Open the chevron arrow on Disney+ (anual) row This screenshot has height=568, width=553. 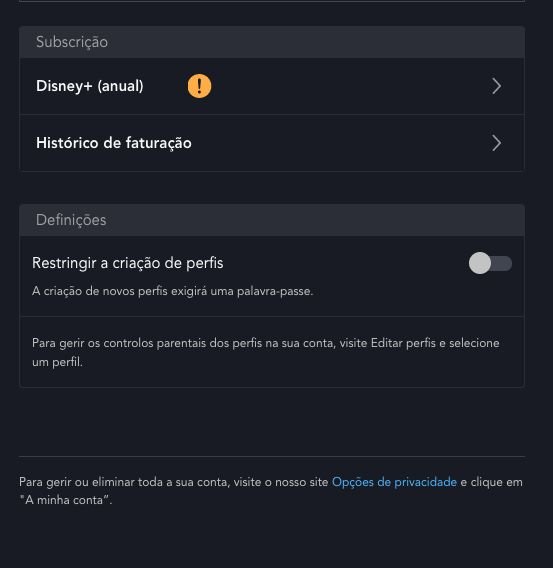click(497, 86)
